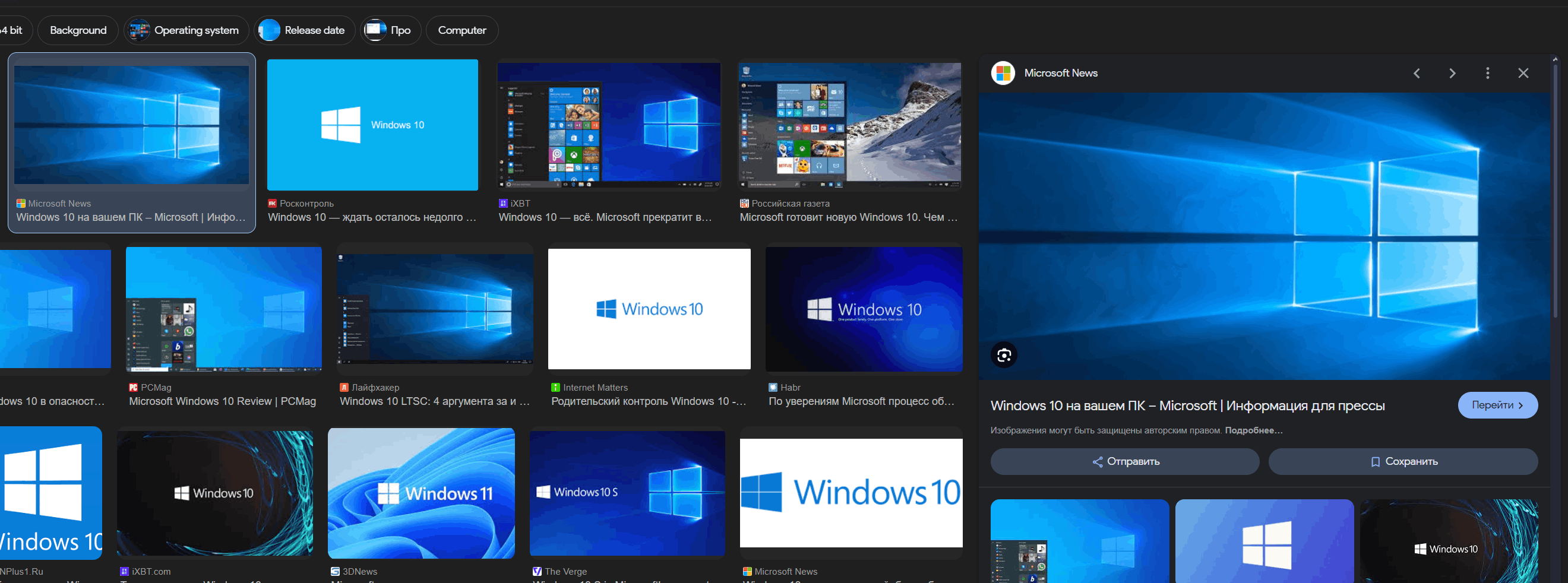This screenshot has height=583, width=1568.
Task: Open three-dot more options menu in preview
Action: coord(1488,73)
